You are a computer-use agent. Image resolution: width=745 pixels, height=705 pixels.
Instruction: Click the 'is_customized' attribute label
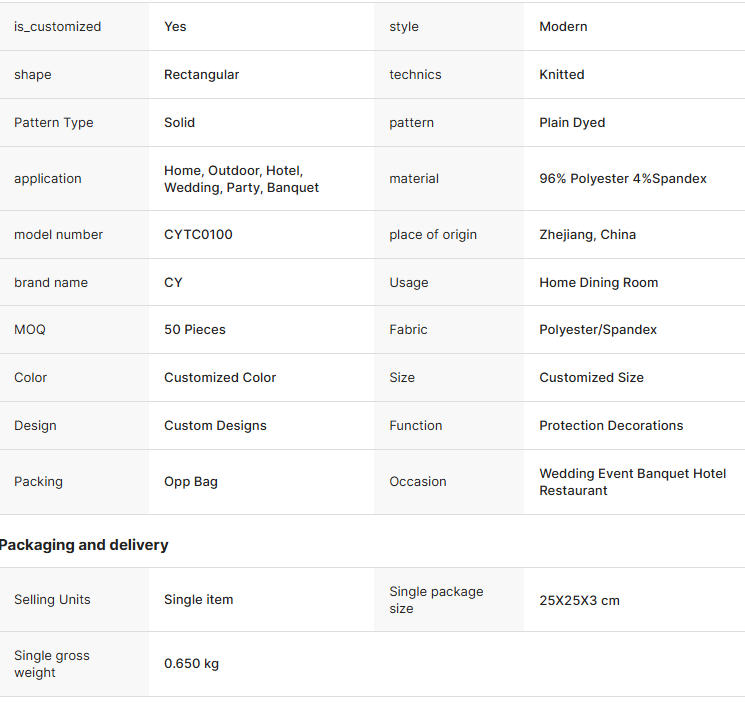(57, 27)
